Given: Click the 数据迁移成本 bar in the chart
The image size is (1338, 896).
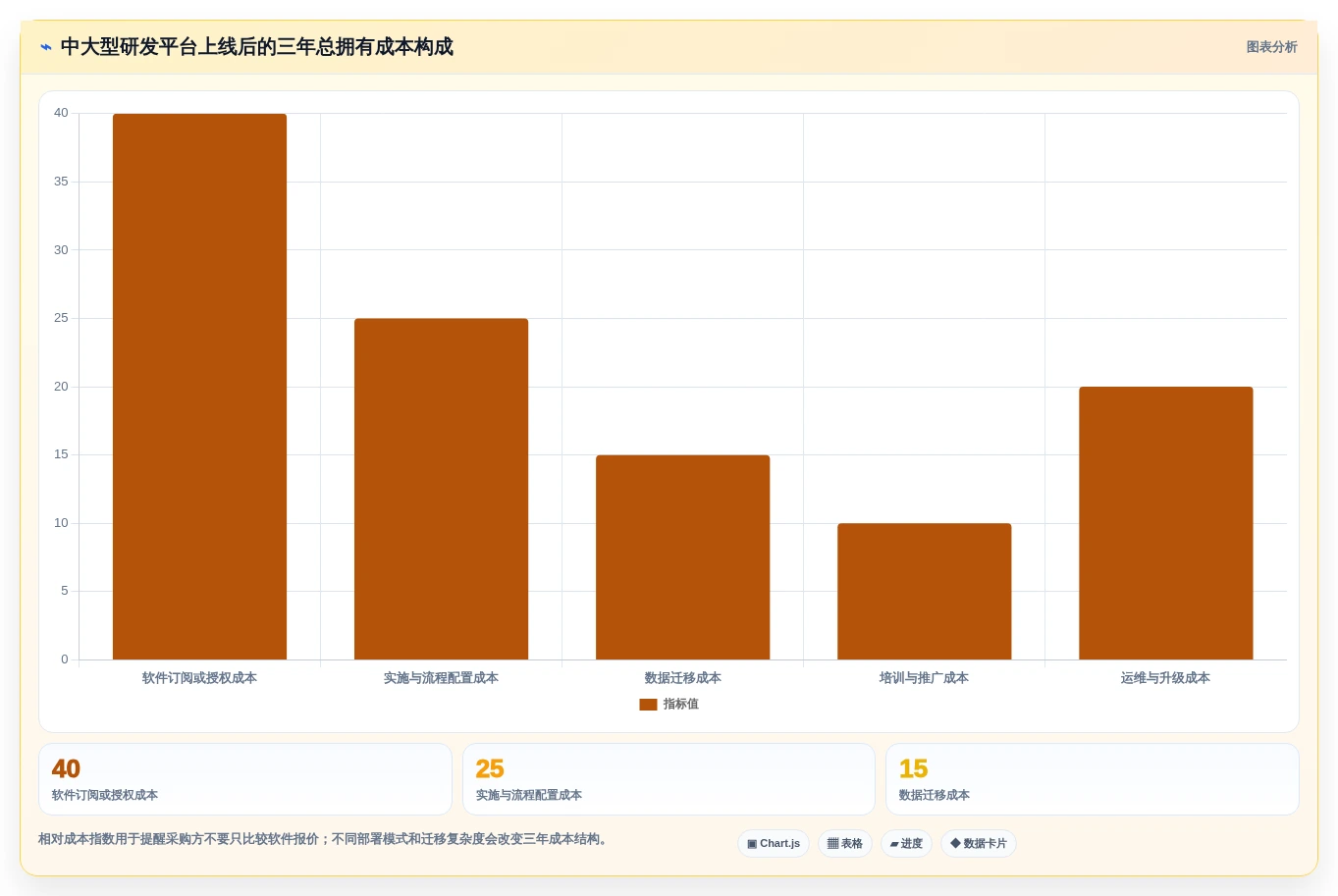Looking at the screenshot, I should point(682,557).
